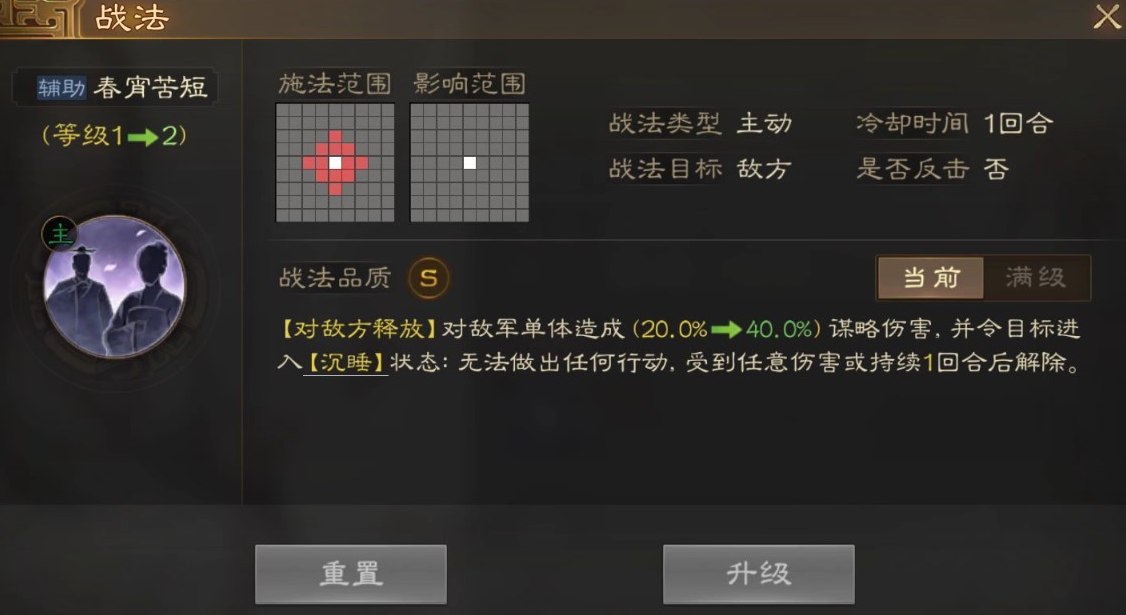Viewport: 1126px width, 615px height.
Task: Click the white center cell in 施法范围 grid
Action: 335,162
